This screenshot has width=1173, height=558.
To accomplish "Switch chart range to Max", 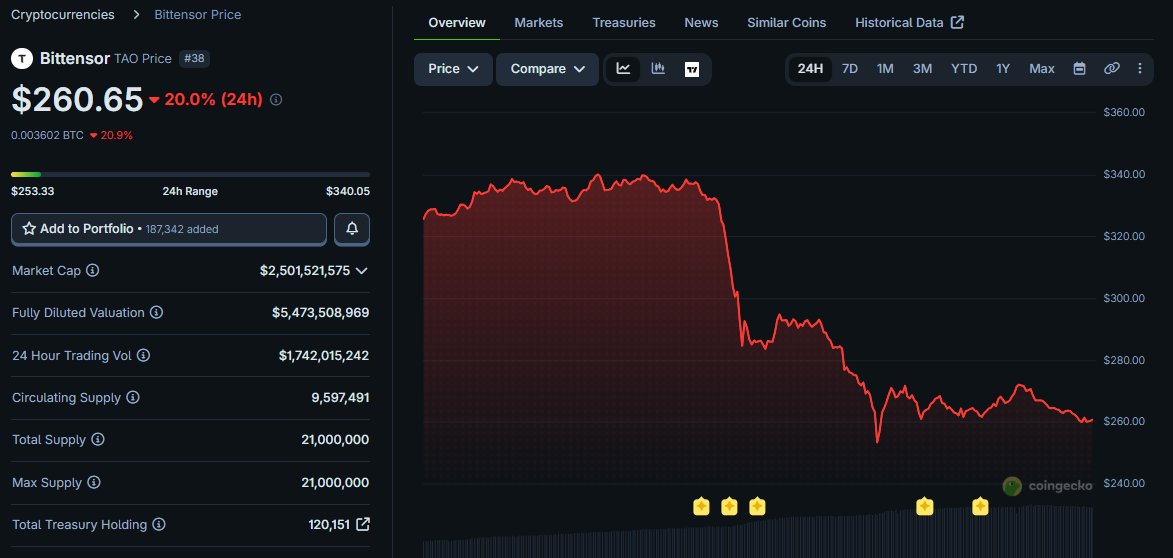I will tap(1042, 69).
